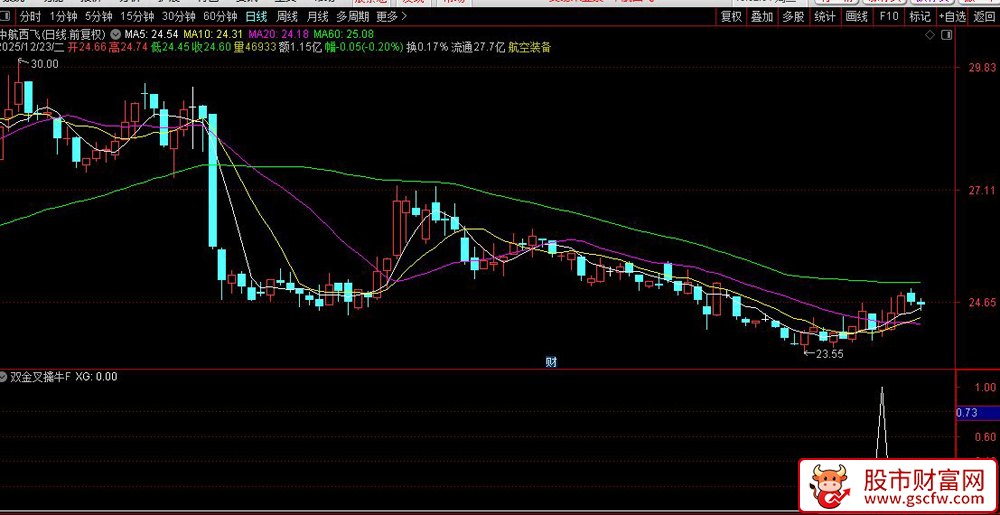Viewport: 1000px width, 515px height.
Task: Click MA5: 24.54 indicator label
Action: (152, 34)
